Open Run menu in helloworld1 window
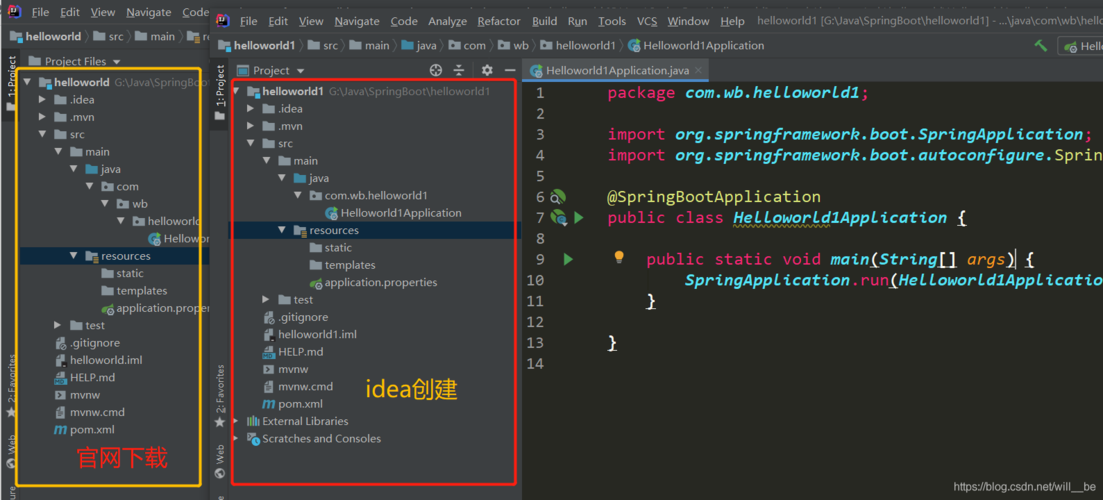 click(x=578, y=21)
